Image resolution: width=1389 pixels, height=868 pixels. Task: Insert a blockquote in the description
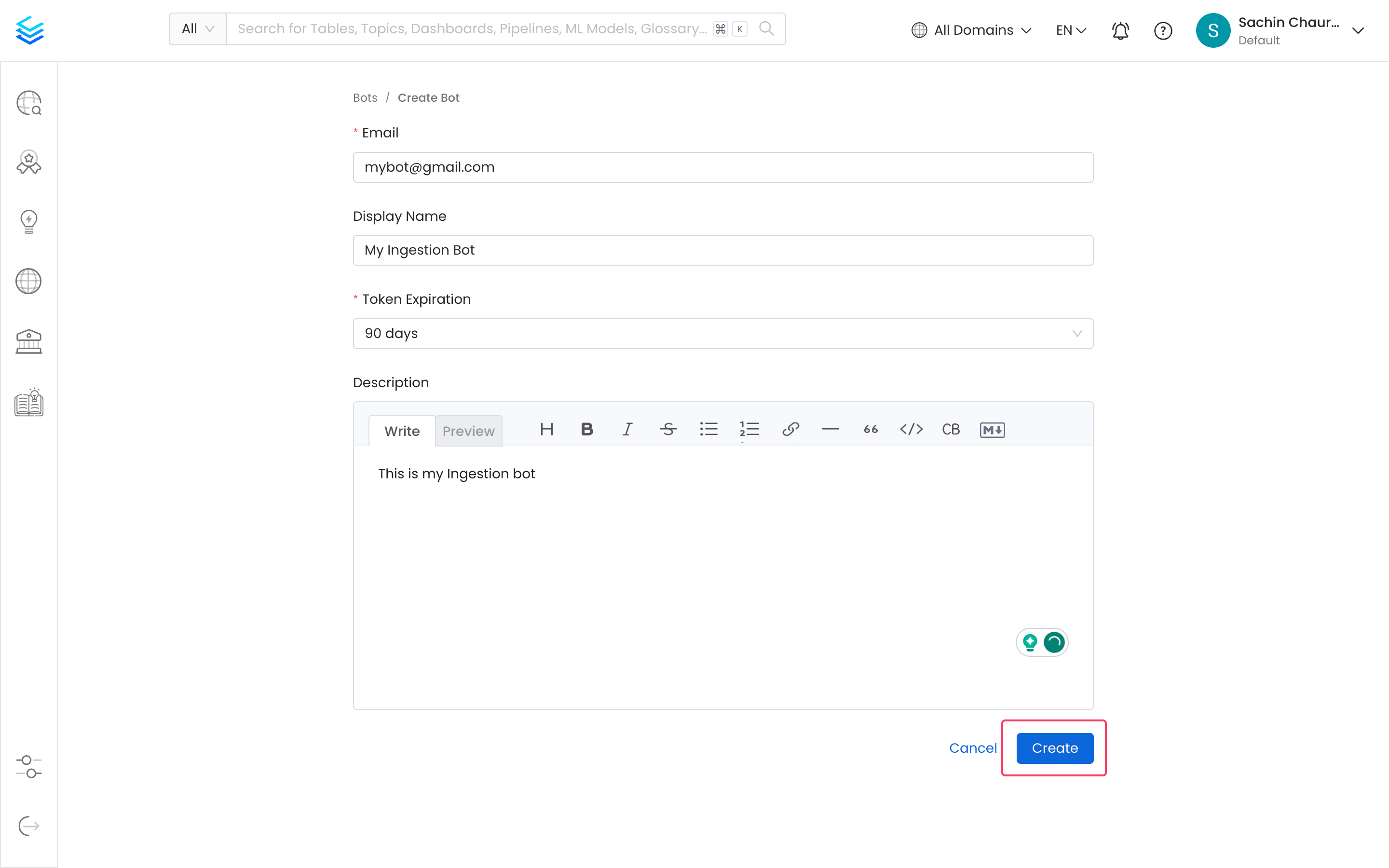(x=870, y=429)
